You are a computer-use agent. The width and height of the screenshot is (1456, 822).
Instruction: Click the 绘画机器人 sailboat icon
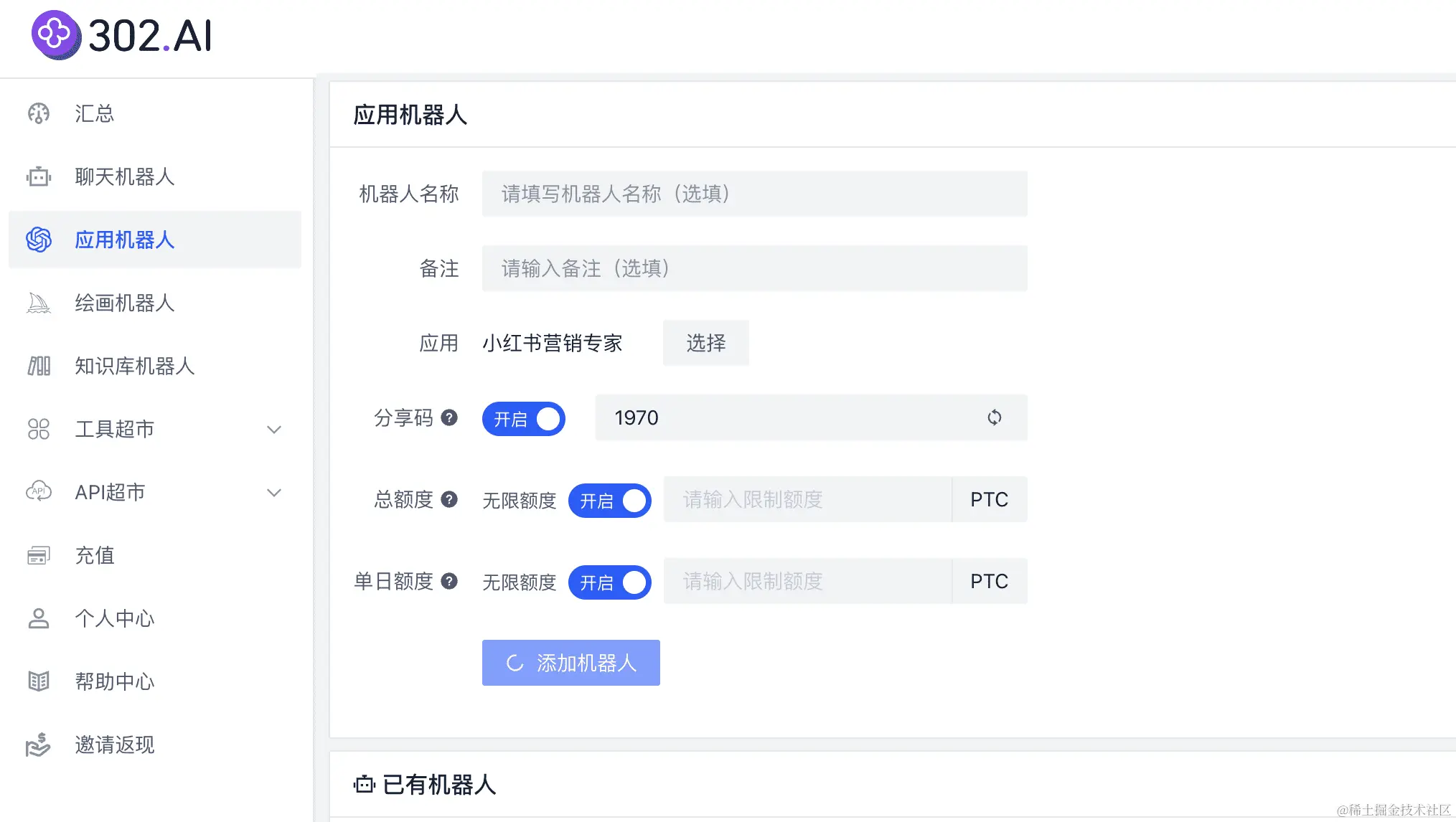point(39,303)
